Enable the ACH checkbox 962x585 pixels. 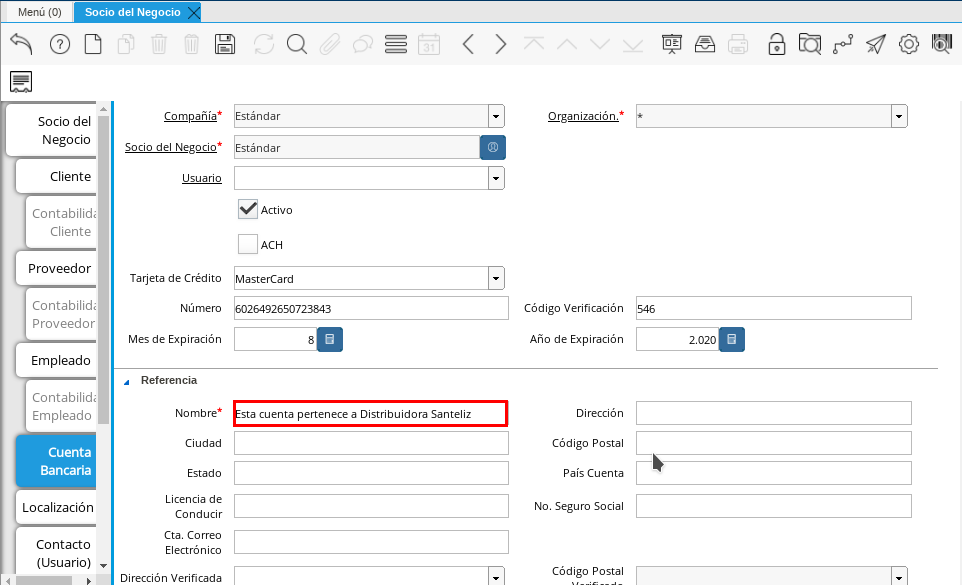pyautogui.click(x=248, y=244)
